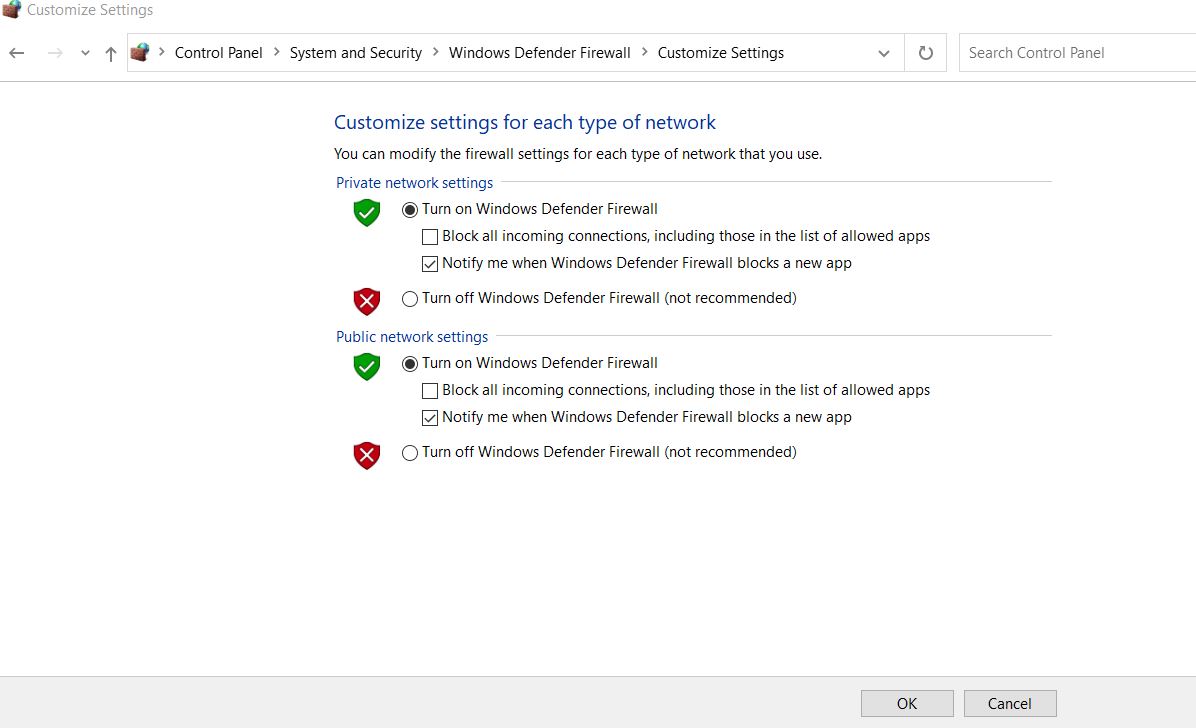Discard changes with Cancel button
This screenshot has height=728, width=1196.
coord(1010,704)
